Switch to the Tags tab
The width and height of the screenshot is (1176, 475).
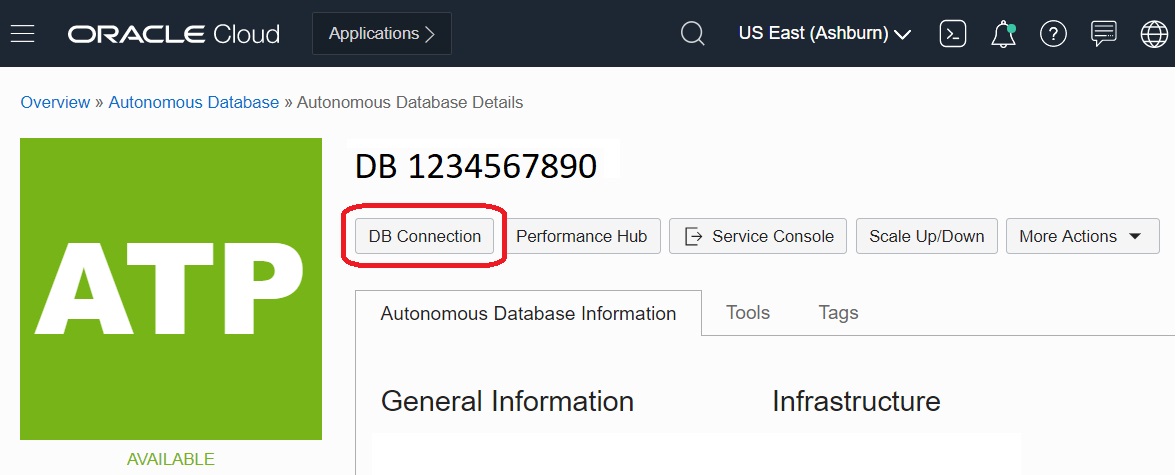coord(838,312)
